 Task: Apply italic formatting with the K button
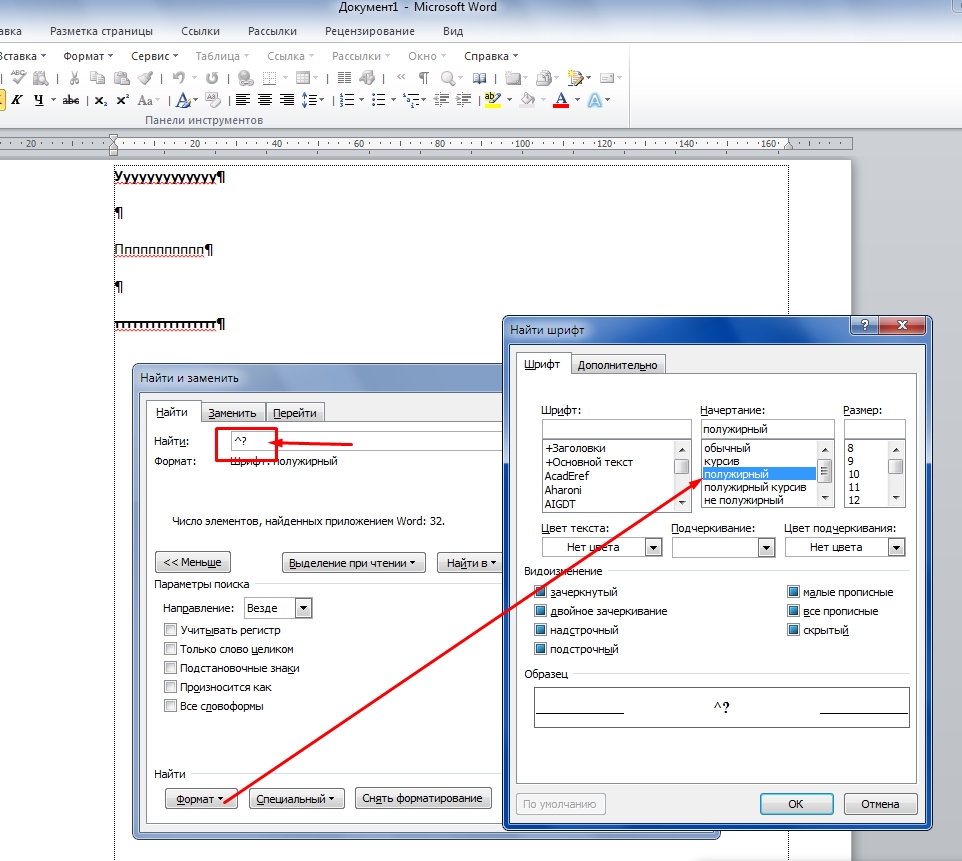[17, 100]
